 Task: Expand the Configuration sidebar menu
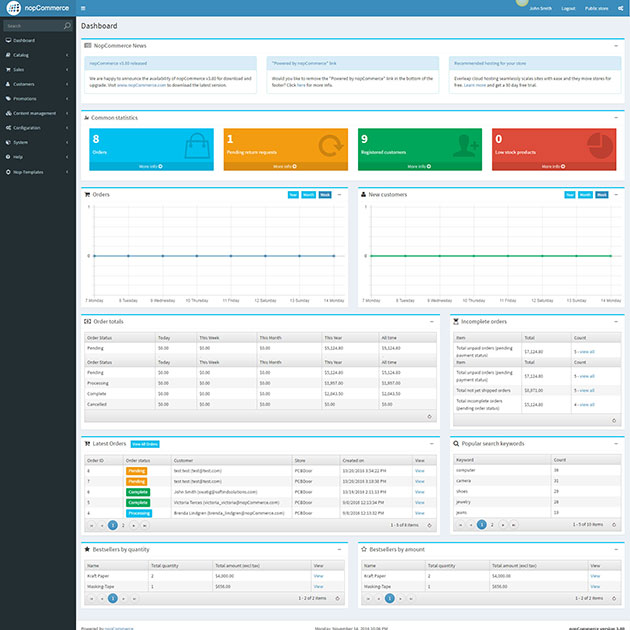click(x=38, y=128)
